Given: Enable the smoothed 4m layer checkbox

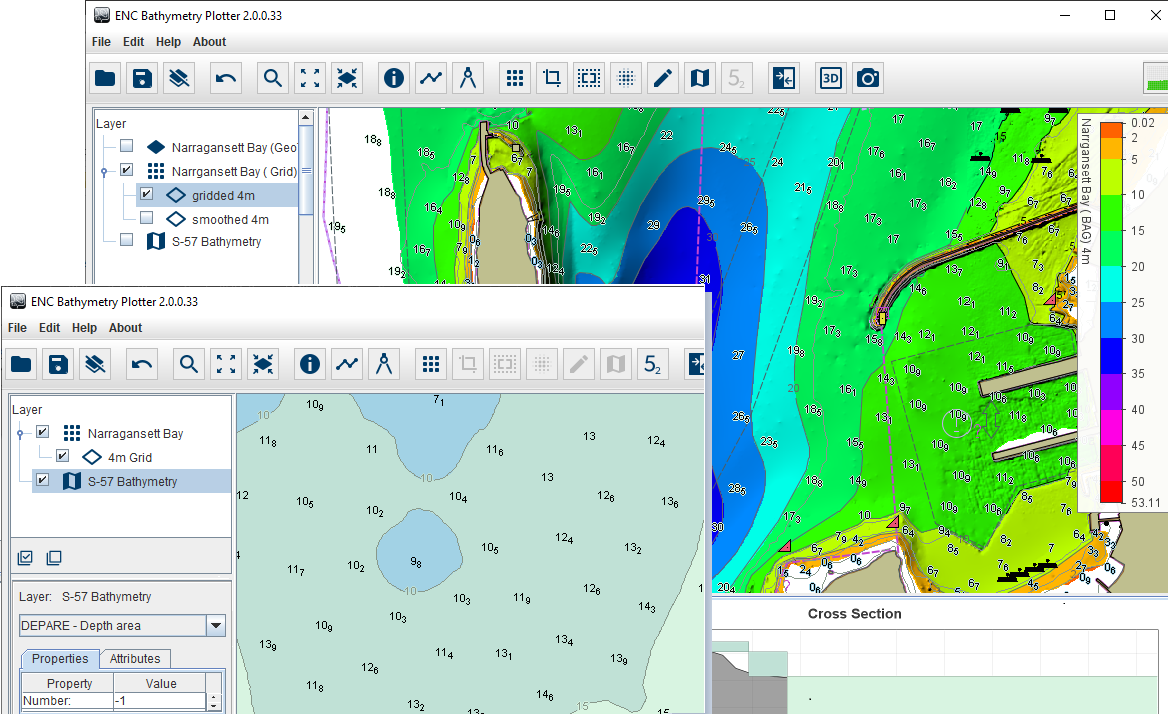Looking at the screenshot, I should [146, 218].
